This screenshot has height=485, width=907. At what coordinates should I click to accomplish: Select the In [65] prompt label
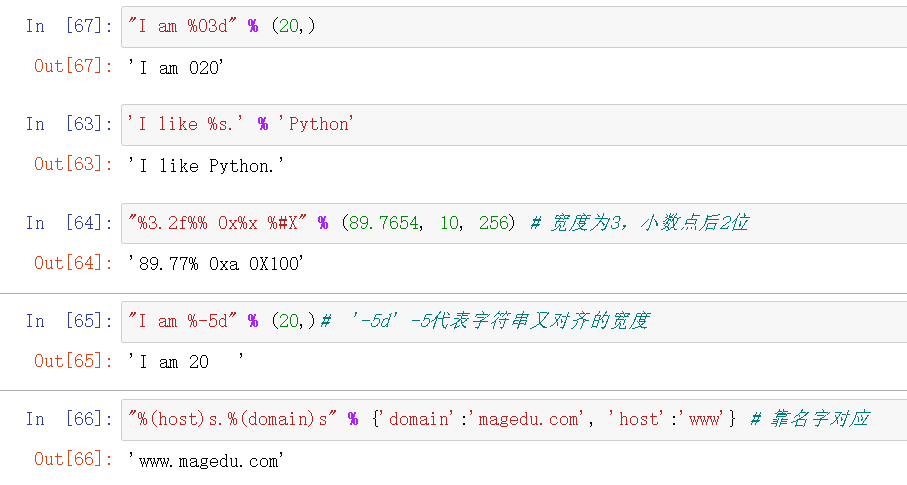[69, 321]
